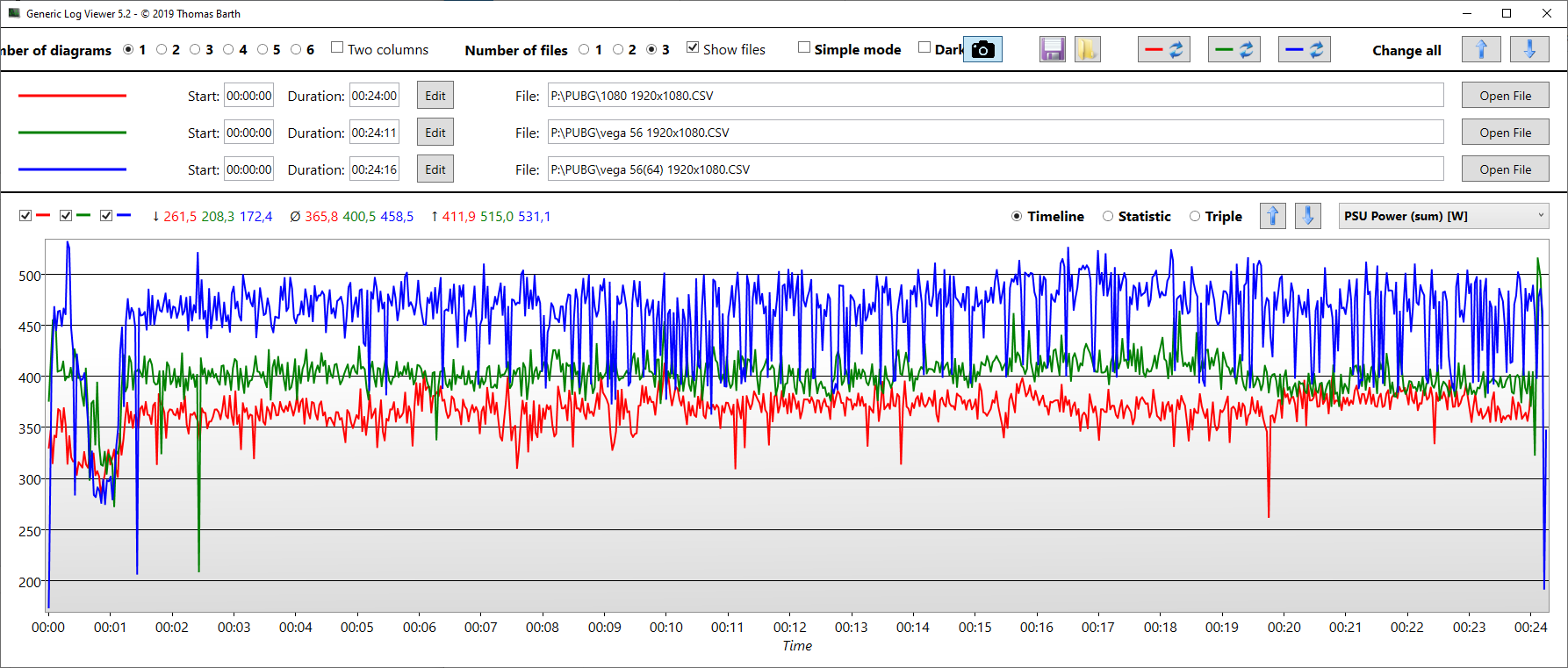This screenshot has height=668, width=1568.
Task: Click the yellow folder open icon
Action: (x=1087, y=50)
